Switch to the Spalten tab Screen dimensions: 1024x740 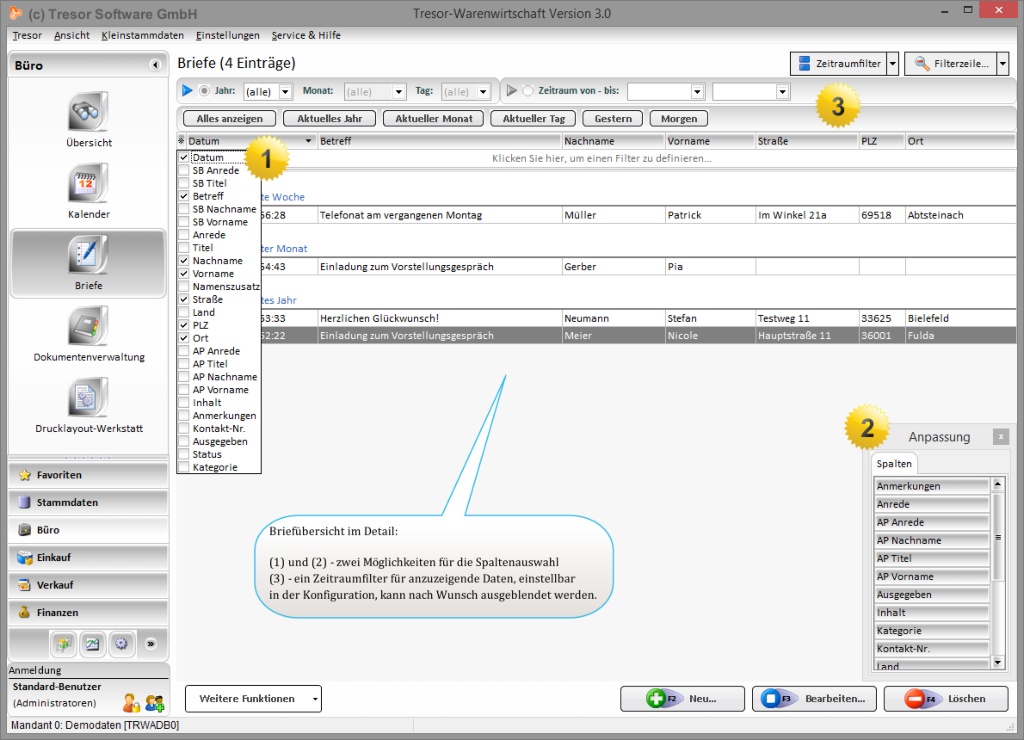click(x=893, y=465)
